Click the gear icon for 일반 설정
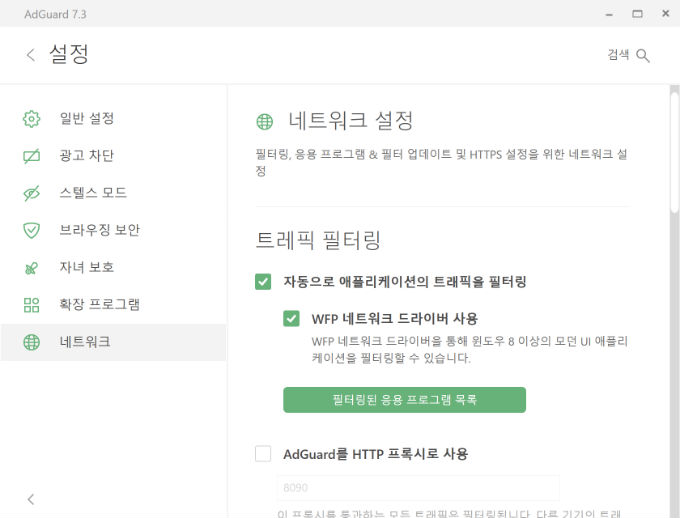Screen dimensions: 680x518 pos(31,118)
